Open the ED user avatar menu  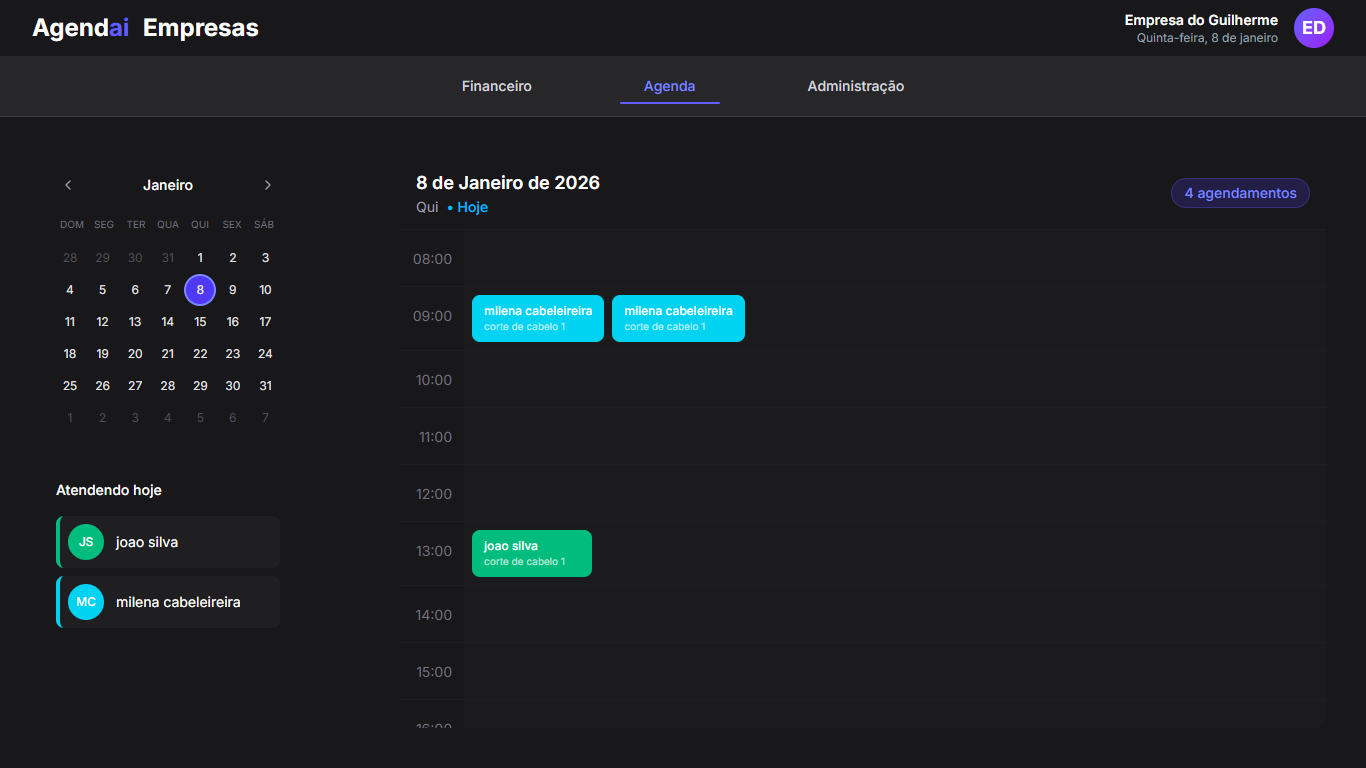point(1313,28)
